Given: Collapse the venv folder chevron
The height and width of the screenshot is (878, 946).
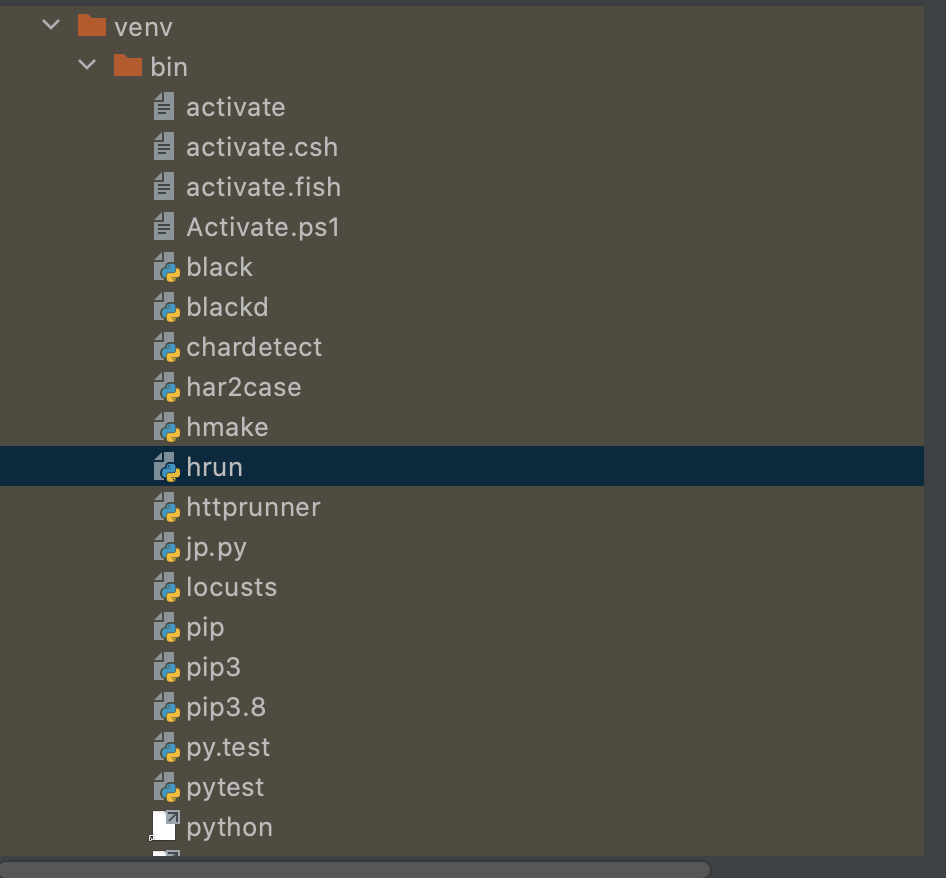Looking at the screenshot, I should tap(51, 25).
